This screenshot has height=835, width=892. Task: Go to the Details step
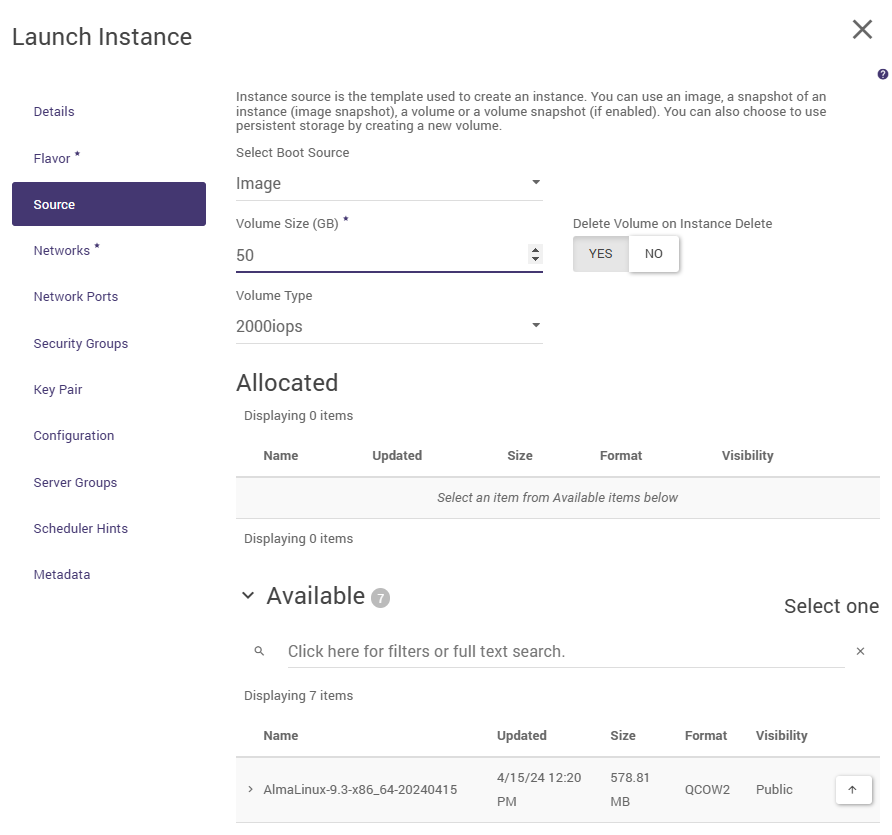point(54,112)
